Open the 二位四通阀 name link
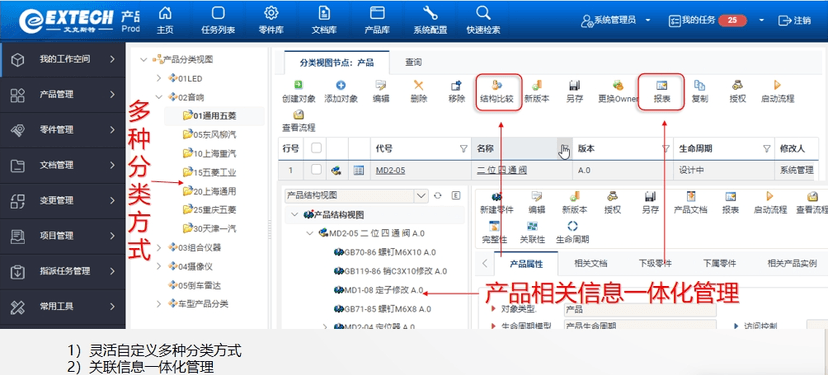This screenshot has width=828, height=375. click(x=502, y=170)
